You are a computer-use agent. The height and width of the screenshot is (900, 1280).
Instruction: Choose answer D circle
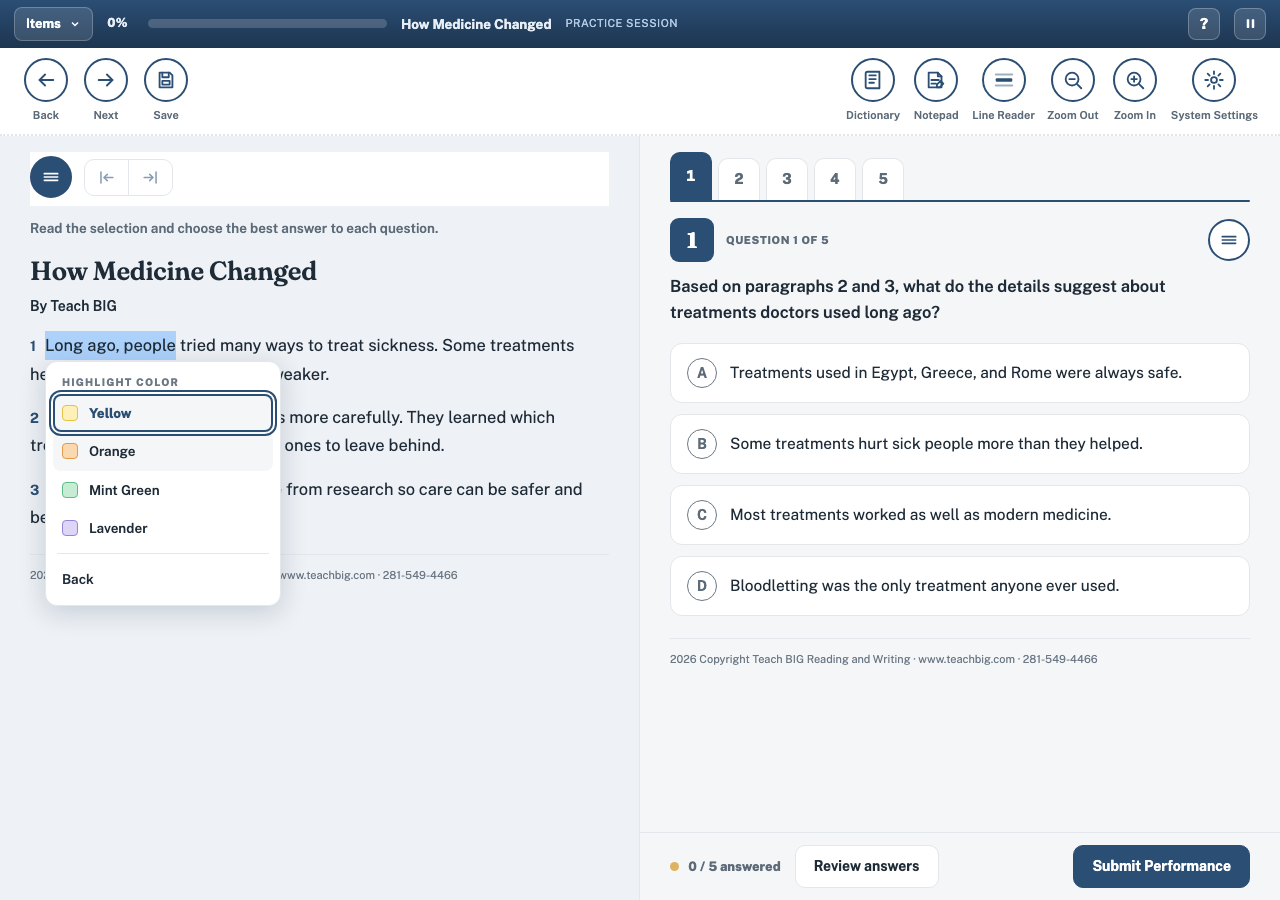pos(702,586)
